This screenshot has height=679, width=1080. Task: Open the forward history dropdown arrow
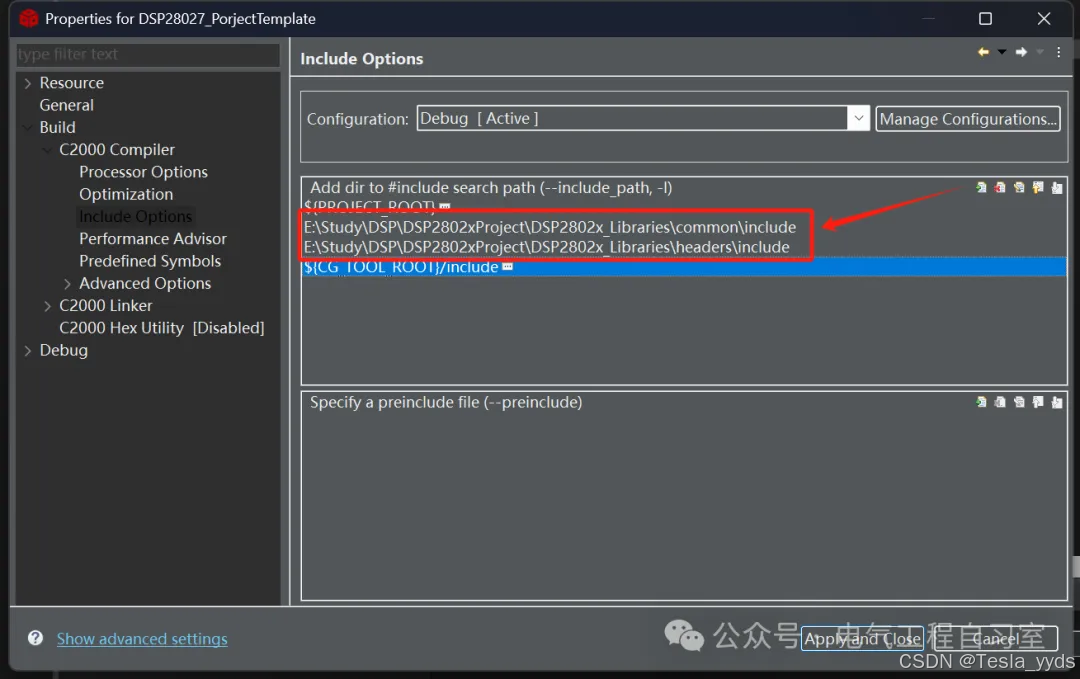(1040, 52)
